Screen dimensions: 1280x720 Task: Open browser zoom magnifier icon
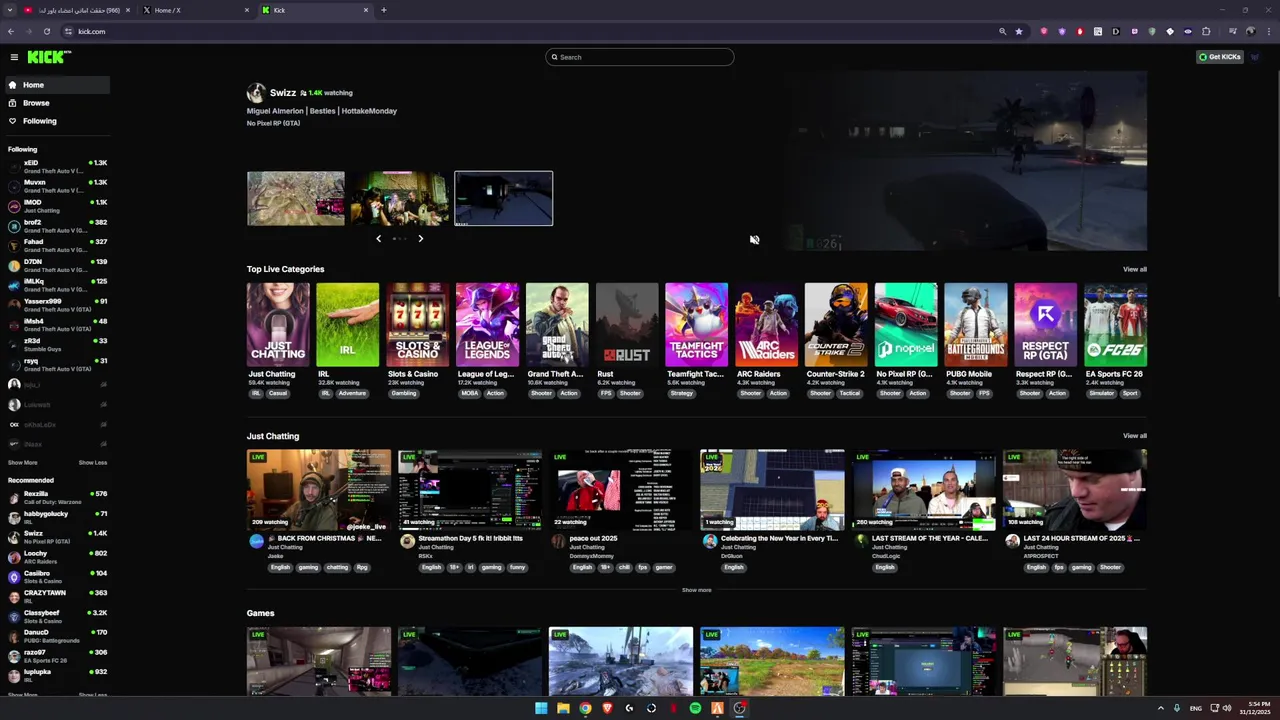1002,31
